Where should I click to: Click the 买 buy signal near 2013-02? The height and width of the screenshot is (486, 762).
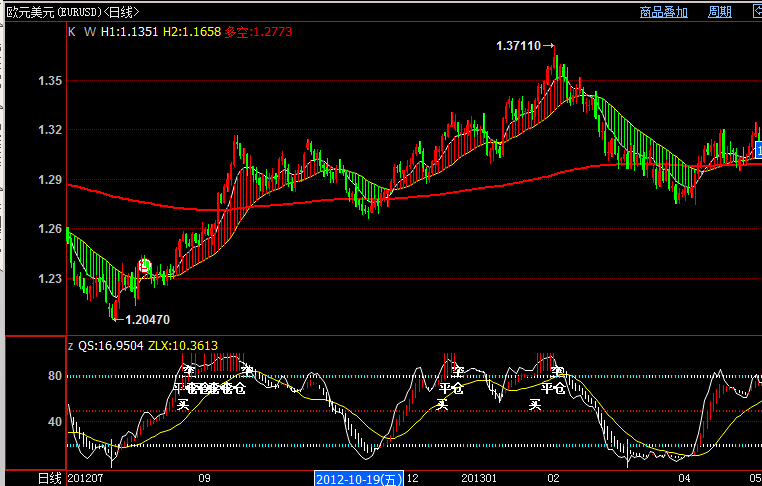coord(535,405)
